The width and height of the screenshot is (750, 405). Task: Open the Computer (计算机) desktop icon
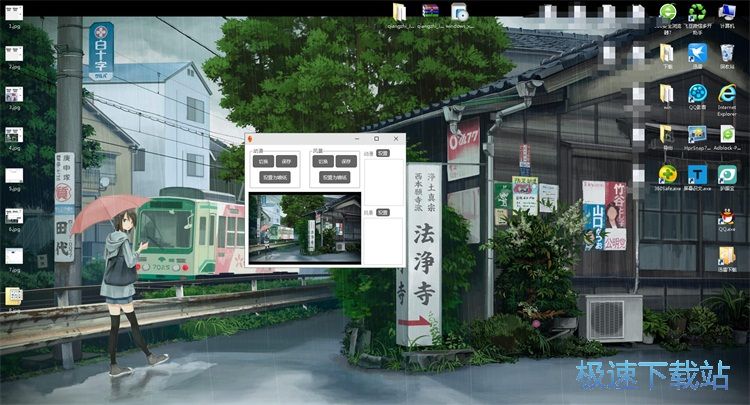click(727, 15)
